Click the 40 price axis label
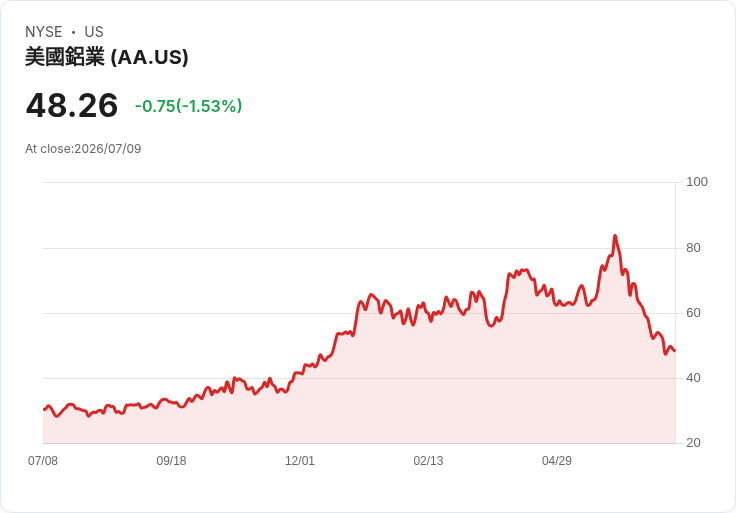This screenshot has width=736, height=513. pyautogui.click(x=693, y=377)
